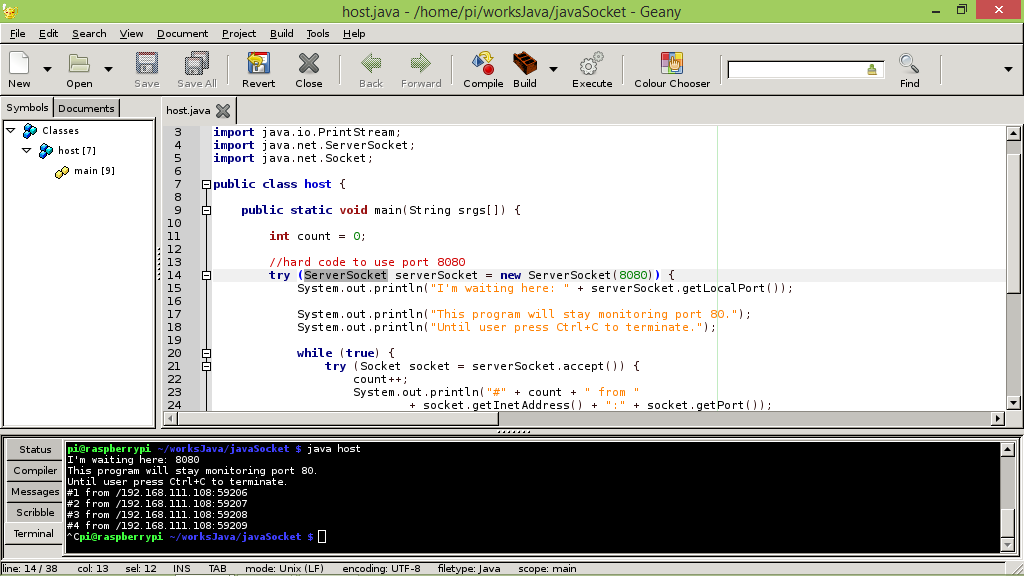Viewport: 1024px width, 576px height.
Task: Close the file using the toolbar Close icon
Action: pyautogui.click(x=309, y=65)
